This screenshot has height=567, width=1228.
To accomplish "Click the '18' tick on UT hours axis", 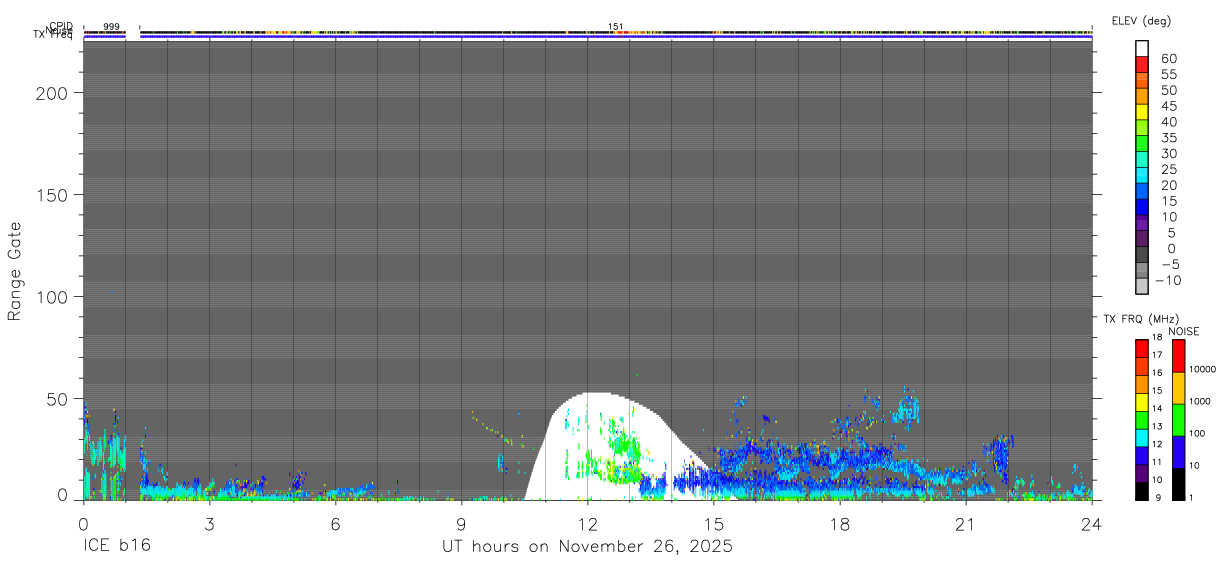I will [x=839, y=523].
